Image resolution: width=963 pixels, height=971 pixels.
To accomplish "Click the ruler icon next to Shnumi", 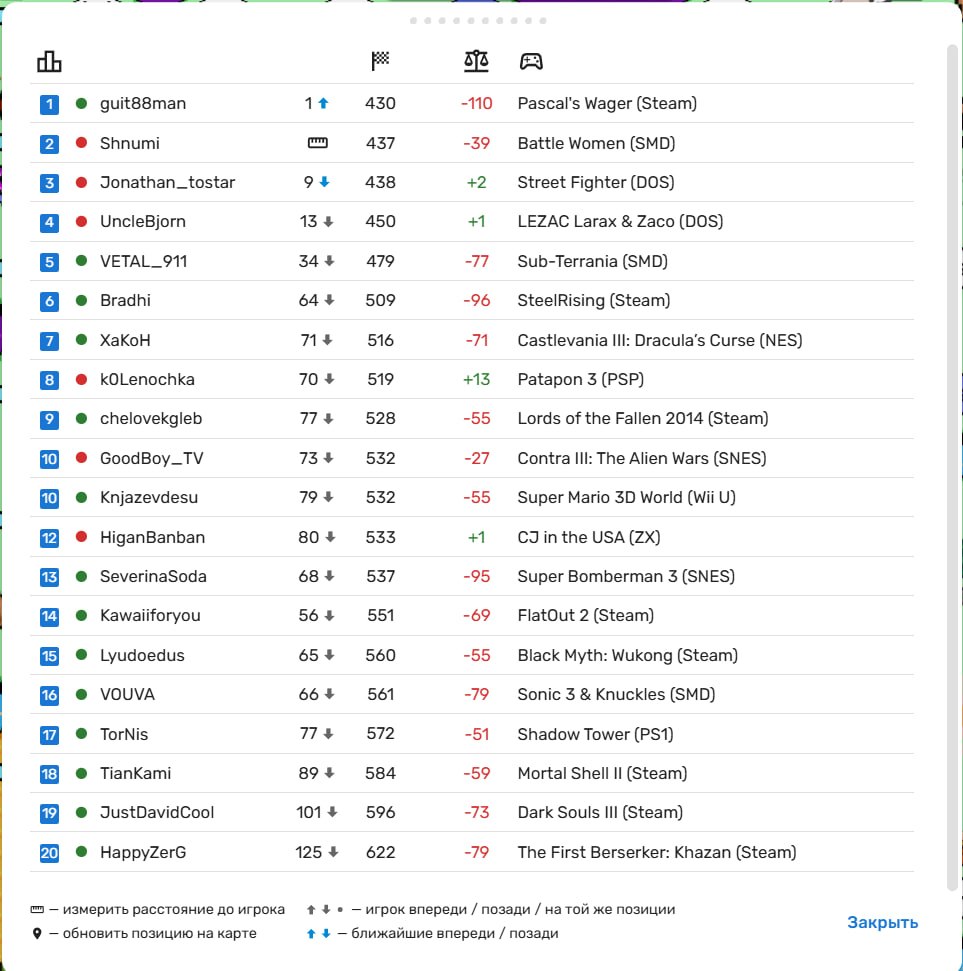I will point(318,143).
